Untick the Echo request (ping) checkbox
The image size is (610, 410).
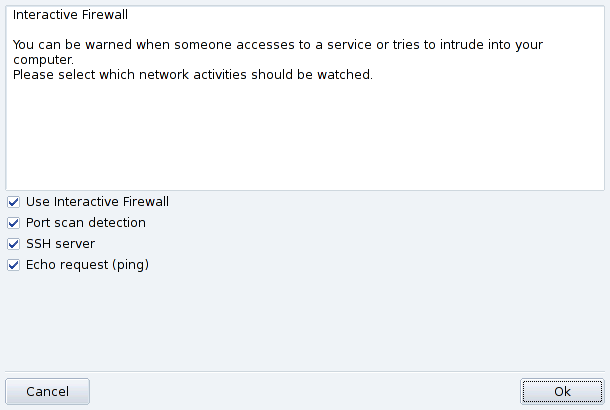[x=13, y=265]
